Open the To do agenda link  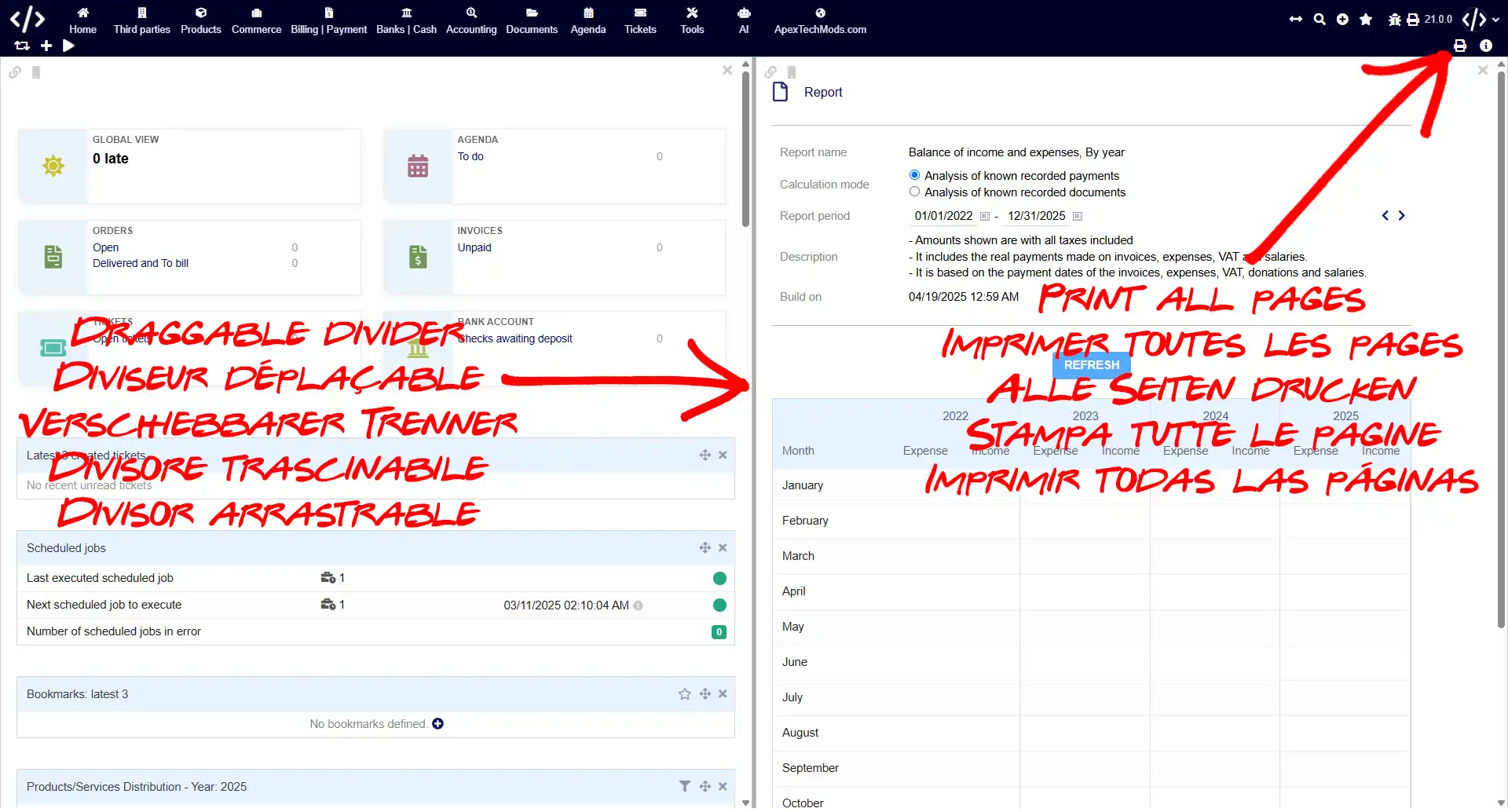(x=470, y=156)
